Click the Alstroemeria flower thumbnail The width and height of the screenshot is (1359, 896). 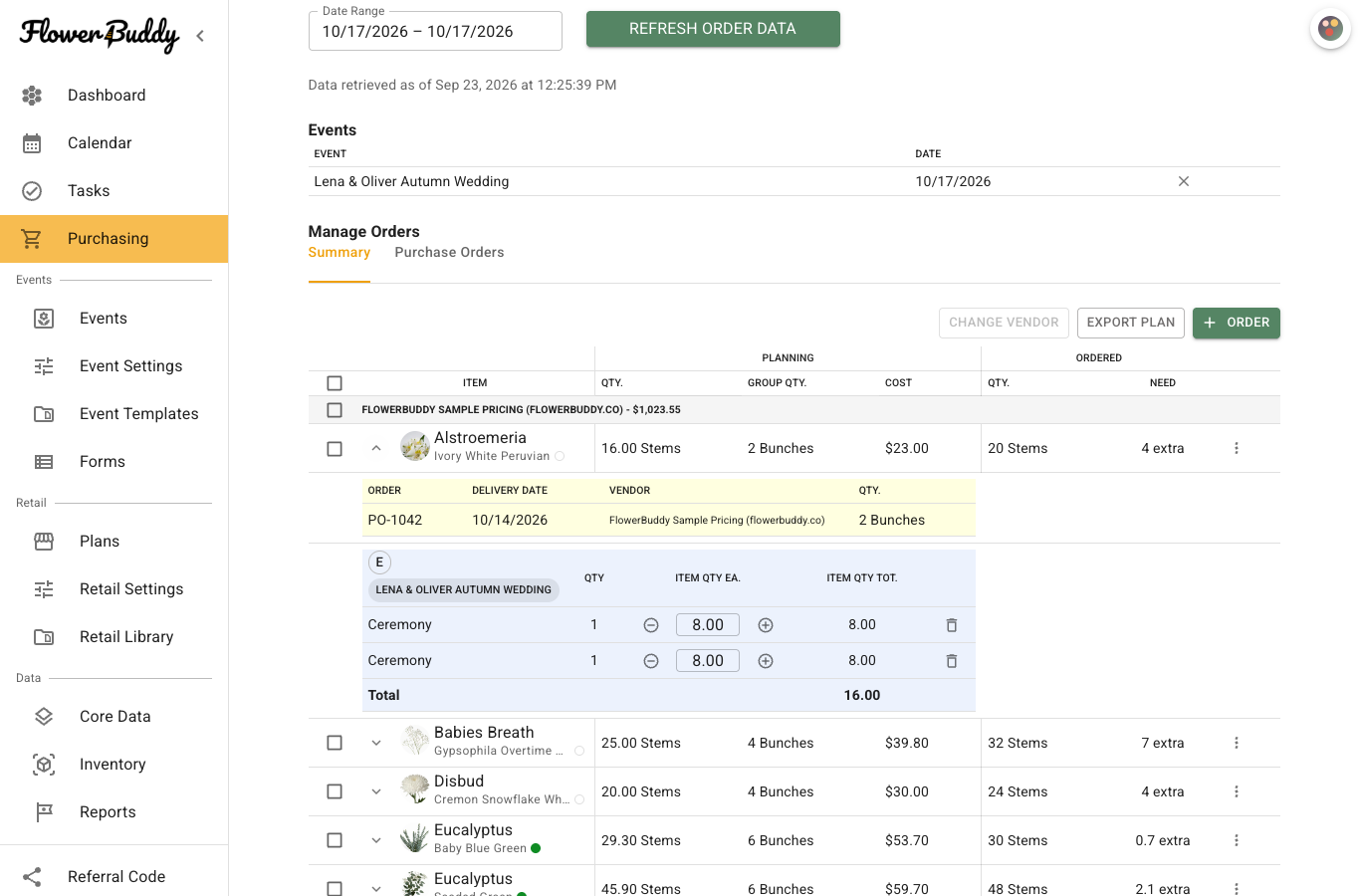tap(415, 447)
